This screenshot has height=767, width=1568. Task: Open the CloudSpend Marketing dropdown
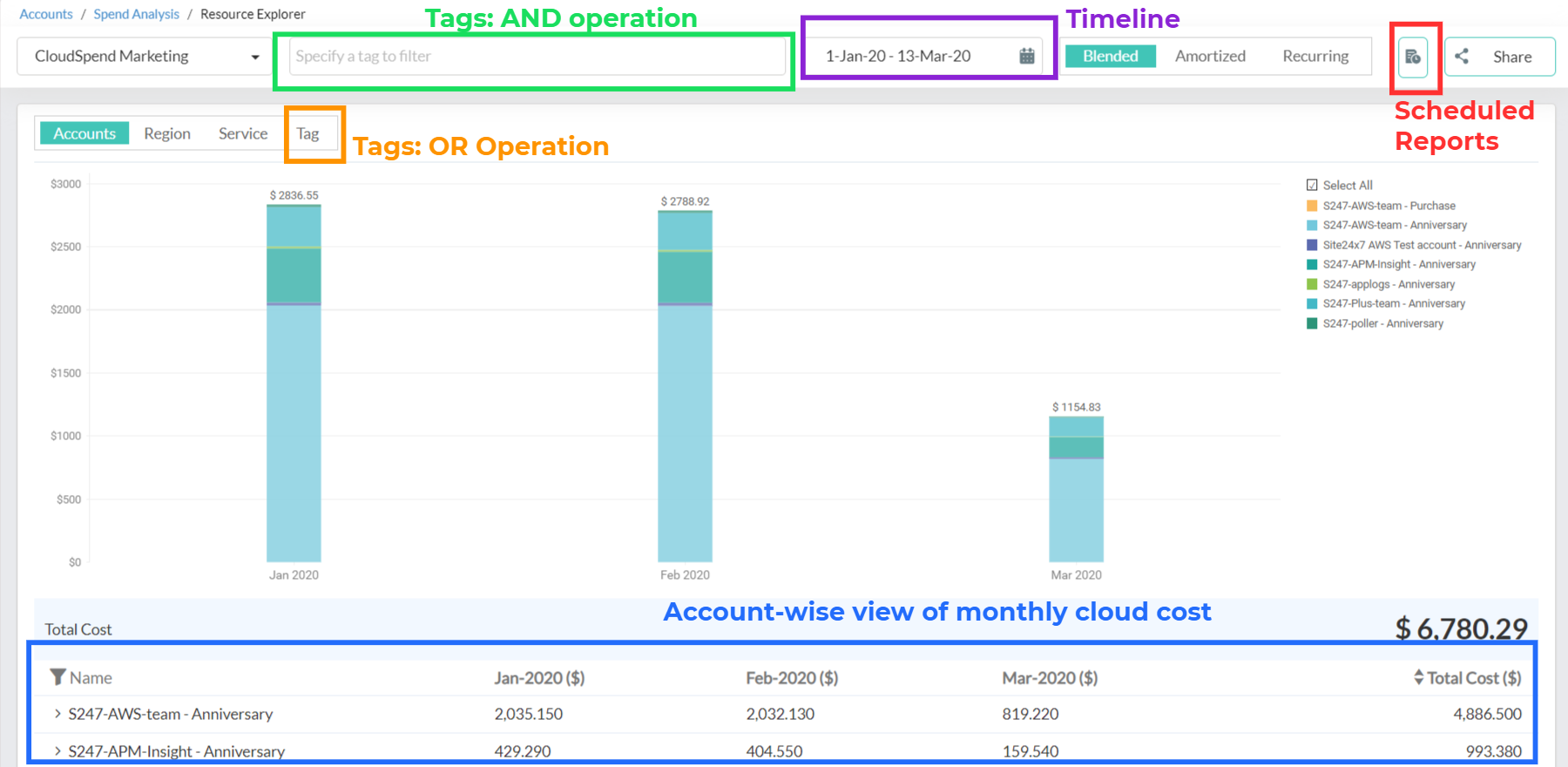[145, 57]
